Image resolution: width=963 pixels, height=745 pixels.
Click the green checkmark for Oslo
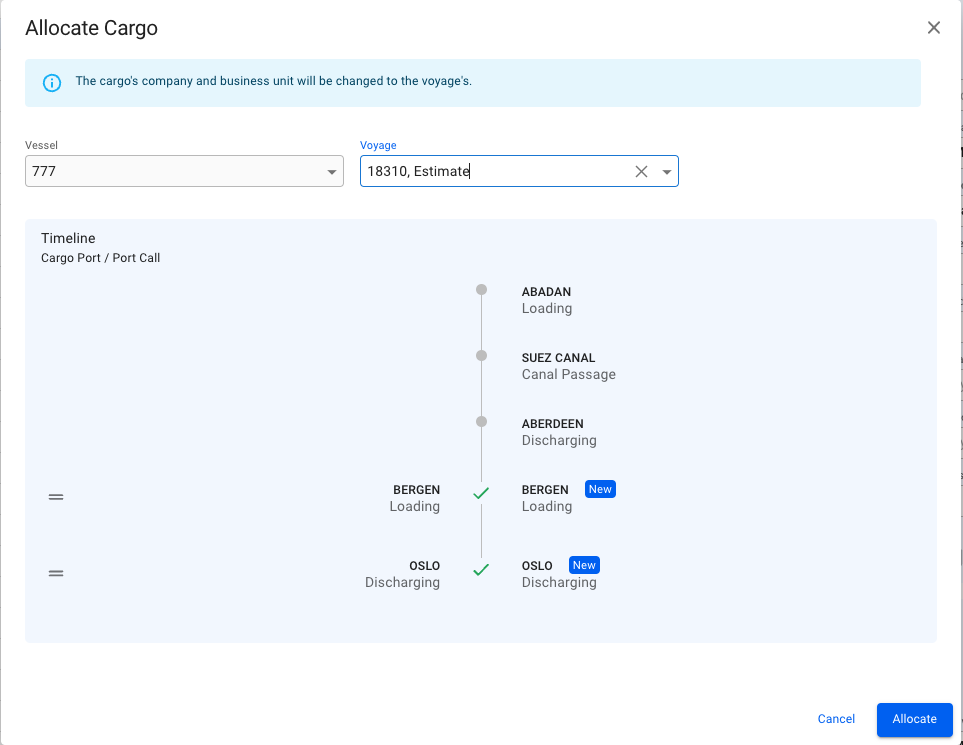481,569
